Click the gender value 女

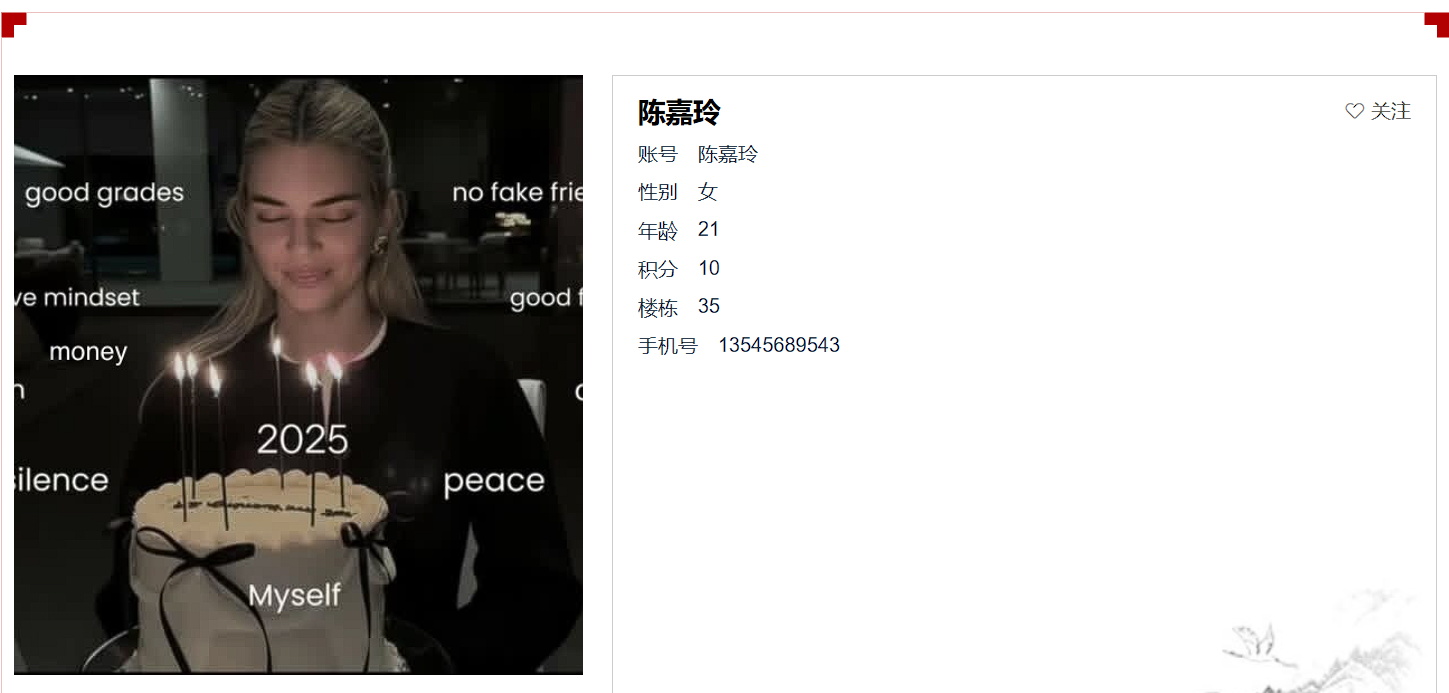[708, 192]
